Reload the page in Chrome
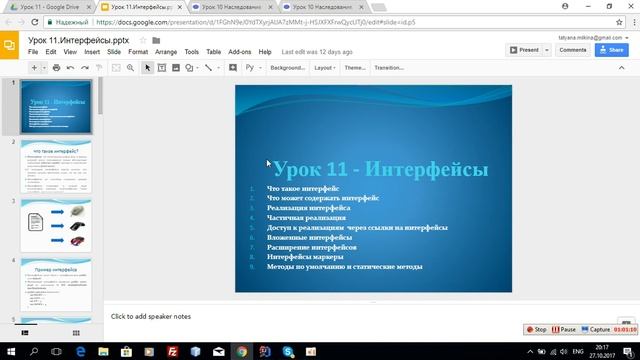The height and width of the screenshot is (360, 640). pyautogui.click(x=35, y=22)
